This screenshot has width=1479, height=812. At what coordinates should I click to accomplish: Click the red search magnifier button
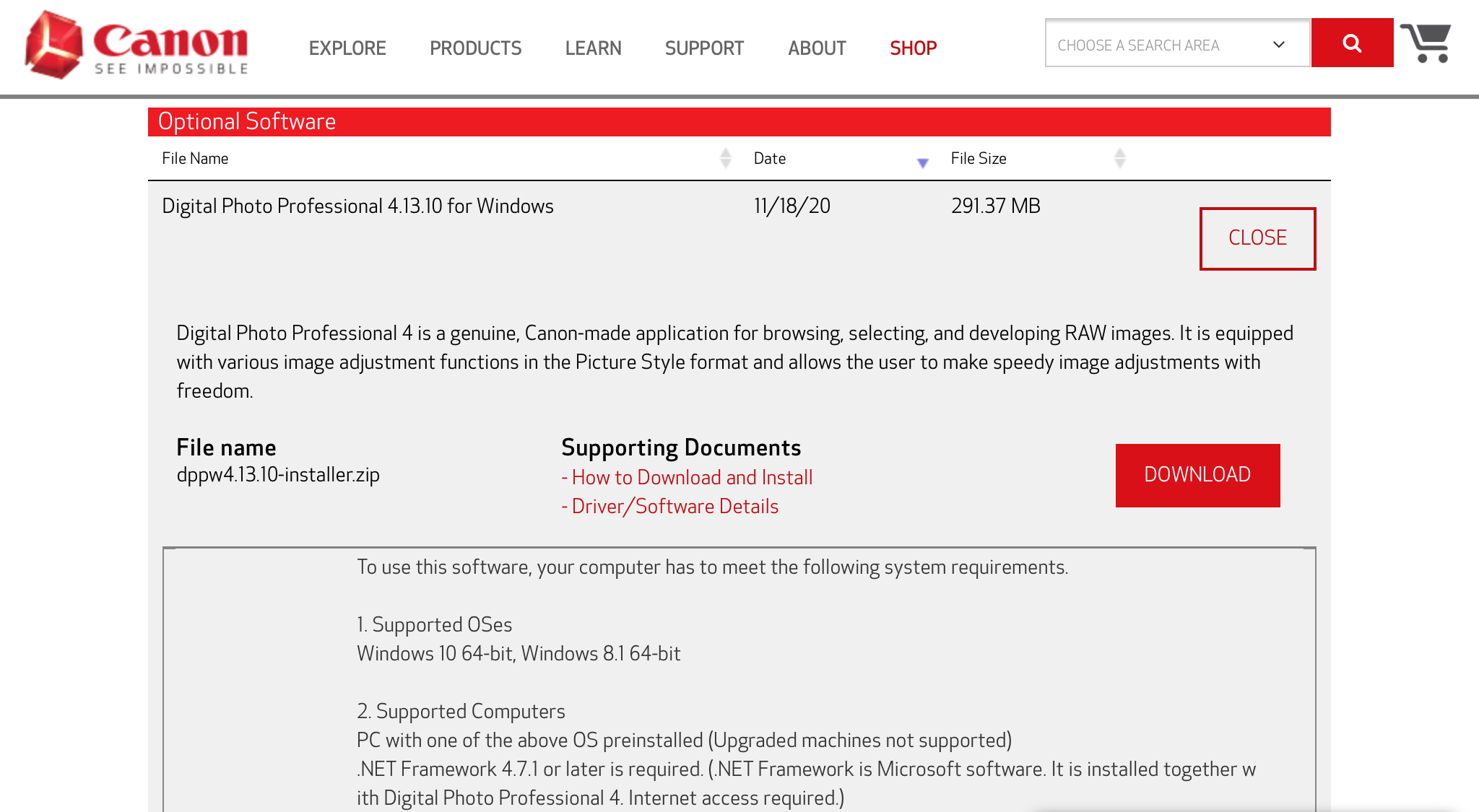(x=1352, y=43)
